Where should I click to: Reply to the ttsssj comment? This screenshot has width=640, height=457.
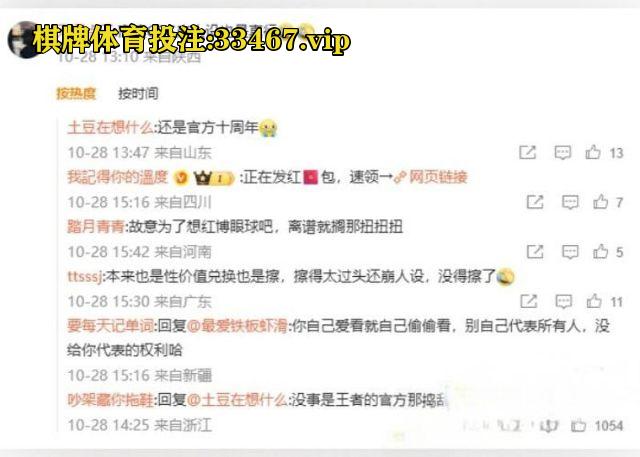click(x=564, y=302)
